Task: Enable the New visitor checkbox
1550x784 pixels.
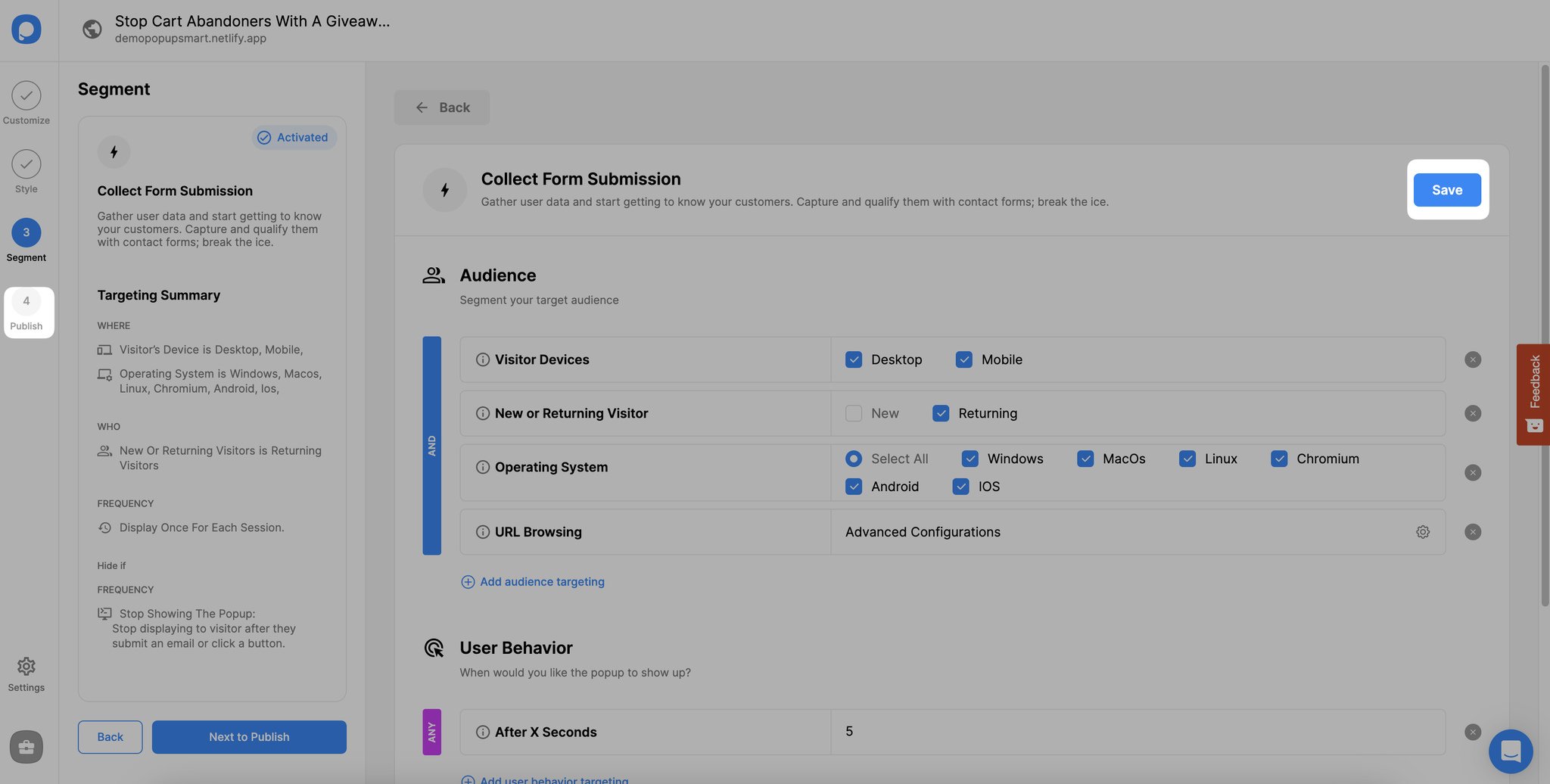Action: 854,413
